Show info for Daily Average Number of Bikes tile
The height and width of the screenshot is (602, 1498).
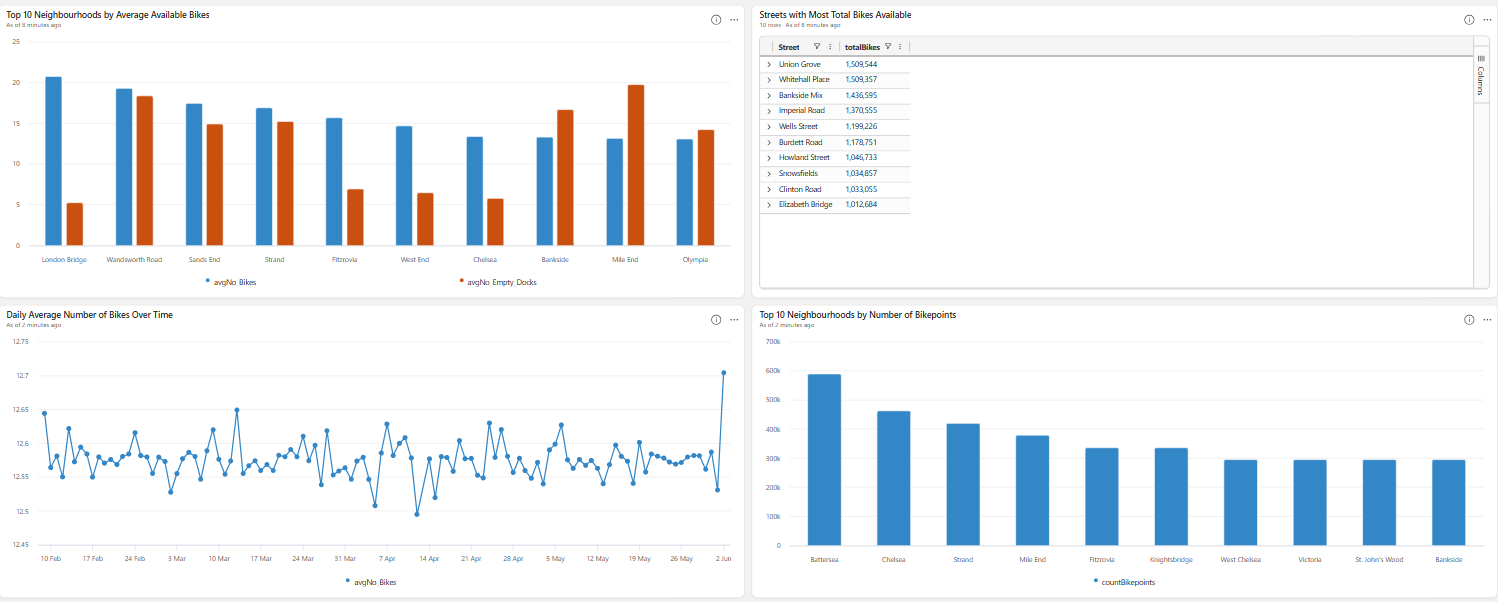point(716,320)
